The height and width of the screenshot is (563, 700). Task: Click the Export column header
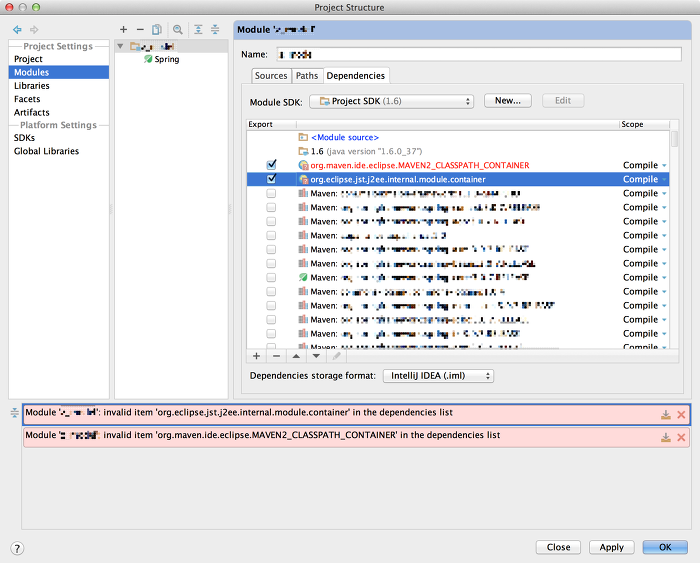click(271, 124)
